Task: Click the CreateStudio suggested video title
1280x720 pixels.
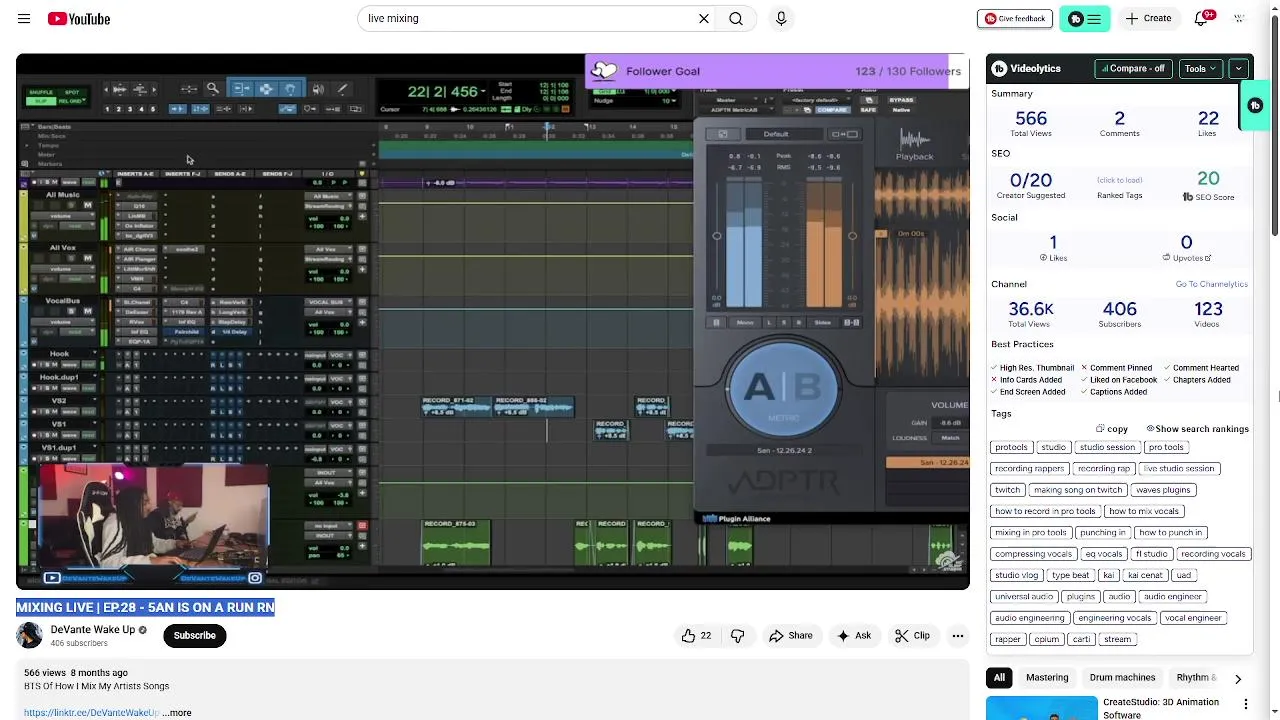Action: [x=1161, y=708]
